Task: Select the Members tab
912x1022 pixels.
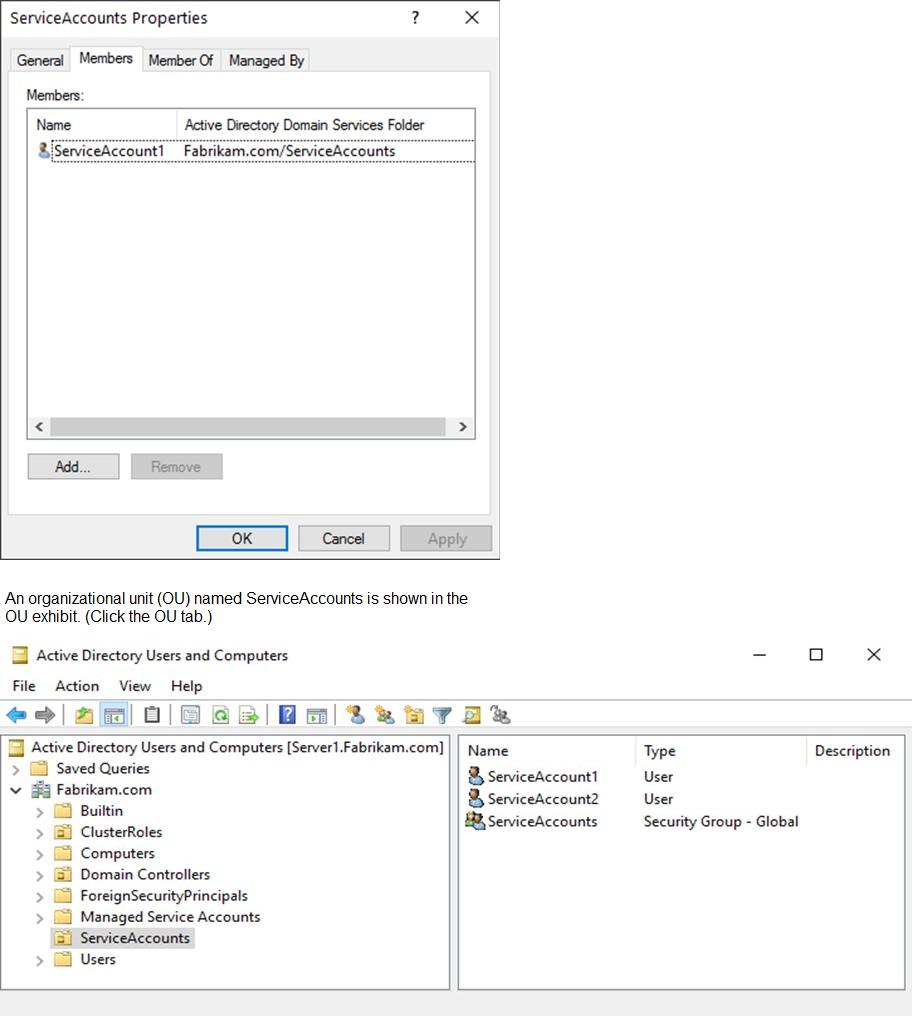Action: click(106, 59)
